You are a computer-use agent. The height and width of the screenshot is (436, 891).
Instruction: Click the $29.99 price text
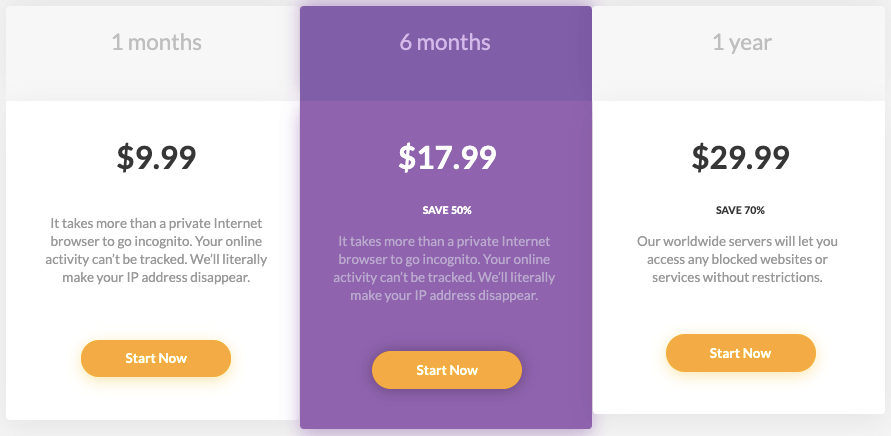740,157
